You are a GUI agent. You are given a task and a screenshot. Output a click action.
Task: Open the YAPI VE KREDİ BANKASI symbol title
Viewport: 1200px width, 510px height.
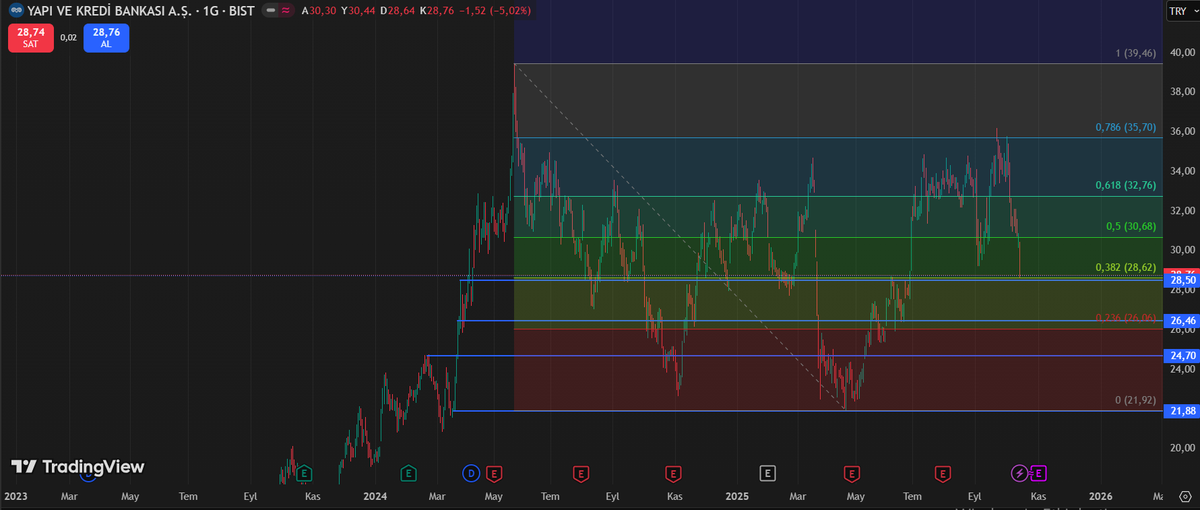(140, 11)
